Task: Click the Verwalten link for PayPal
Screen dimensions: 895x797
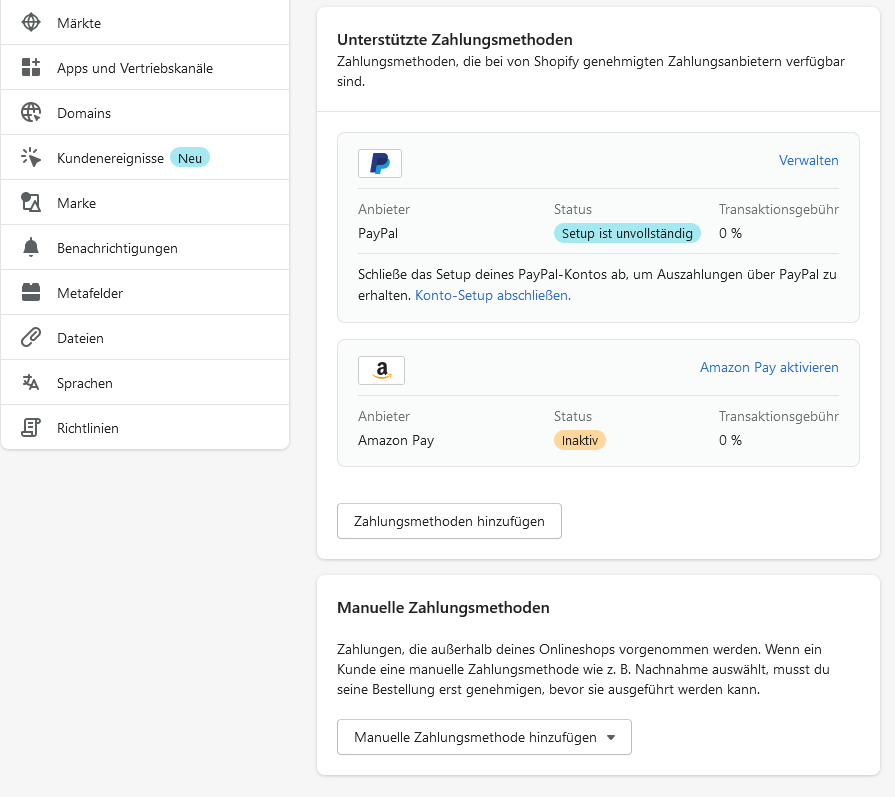Action: click(808, 160)
